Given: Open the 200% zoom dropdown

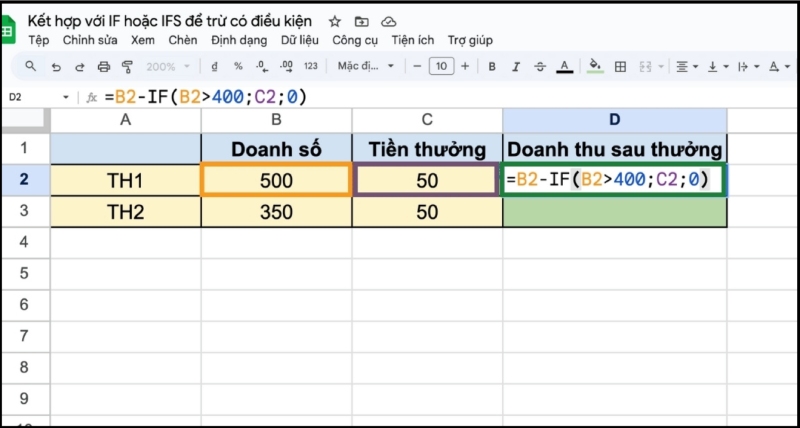Looking at the screenshot, I should tap(168, 66).
